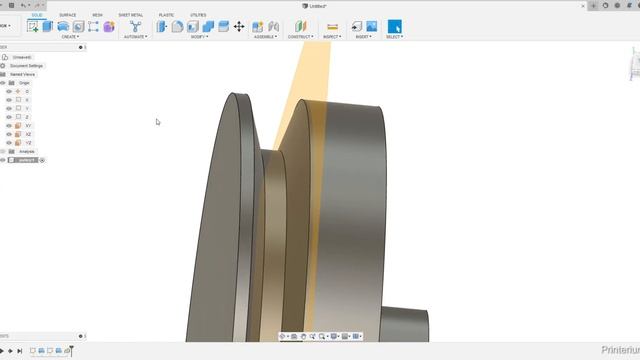Toggle visibility of the YZ plane

point(9,143)
